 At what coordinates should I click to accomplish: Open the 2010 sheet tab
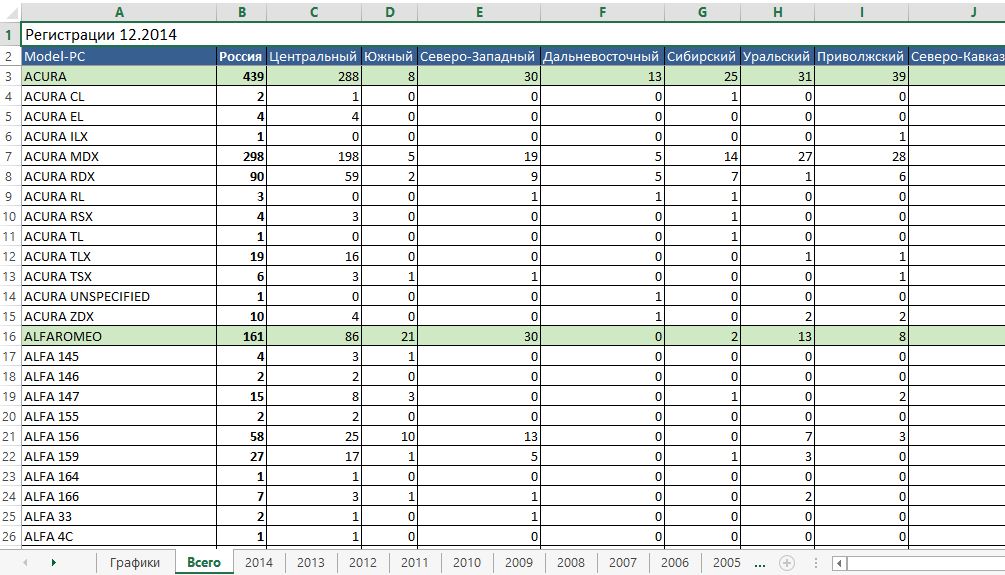pos(467,563)
